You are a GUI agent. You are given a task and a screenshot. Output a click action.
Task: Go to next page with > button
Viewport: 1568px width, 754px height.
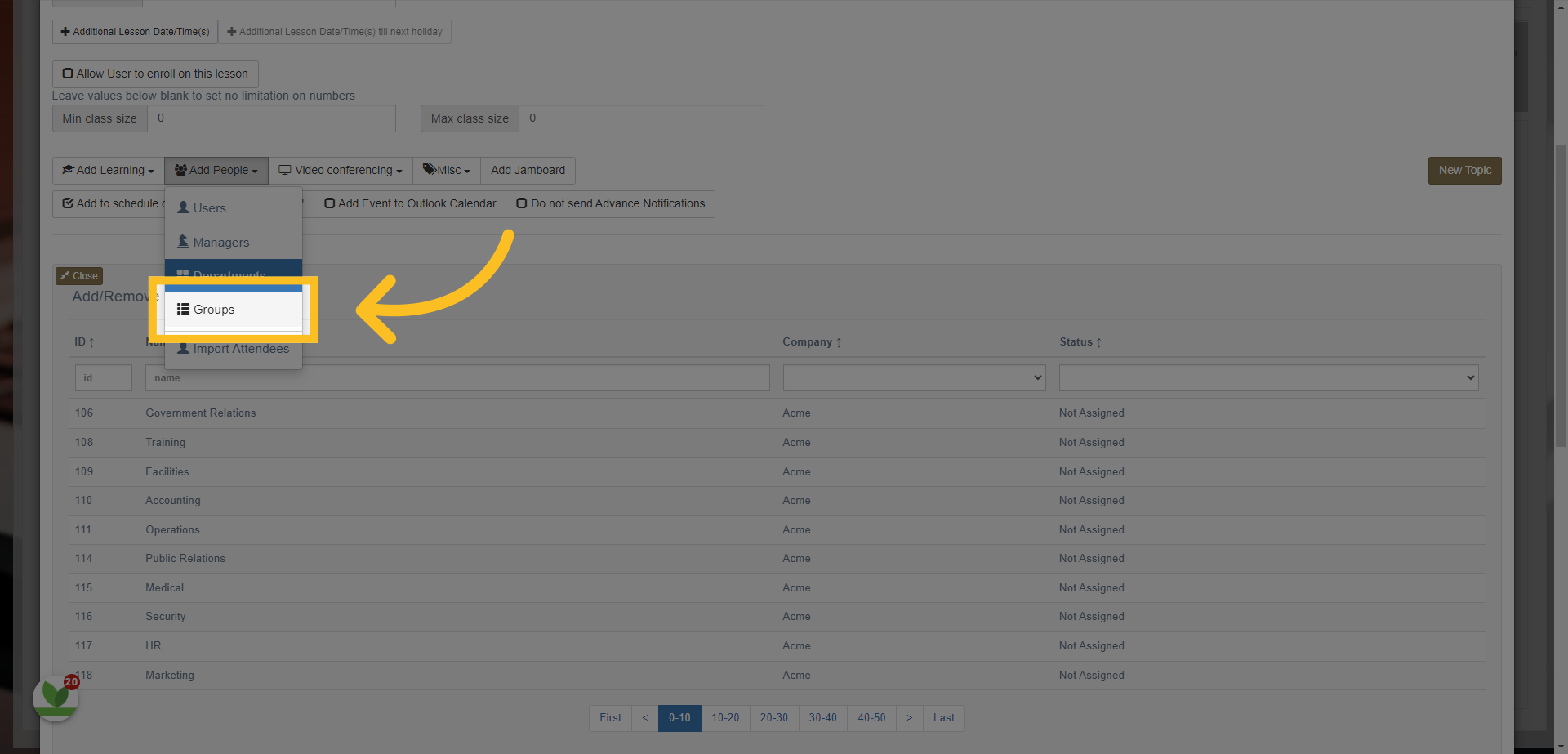(909, 718)
